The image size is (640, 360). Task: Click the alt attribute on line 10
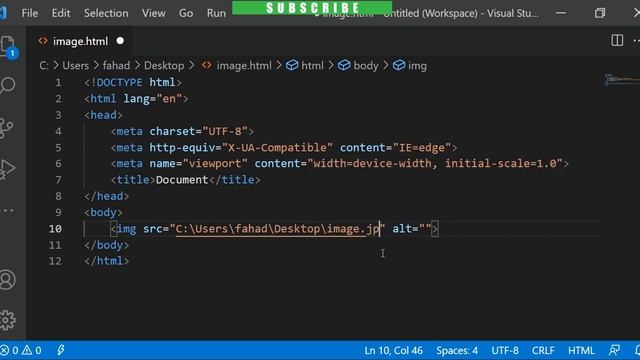tap(412, 229)
